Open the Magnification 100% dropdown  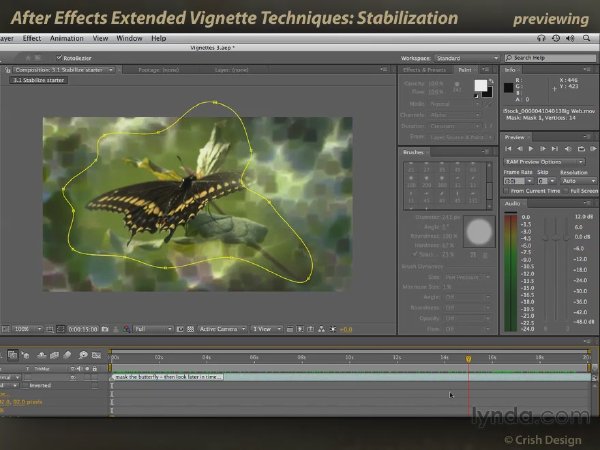27,329
